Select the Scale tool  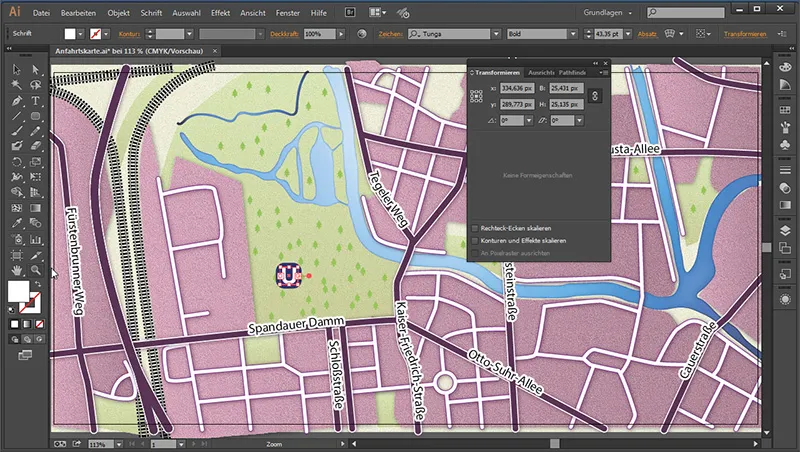35,162
